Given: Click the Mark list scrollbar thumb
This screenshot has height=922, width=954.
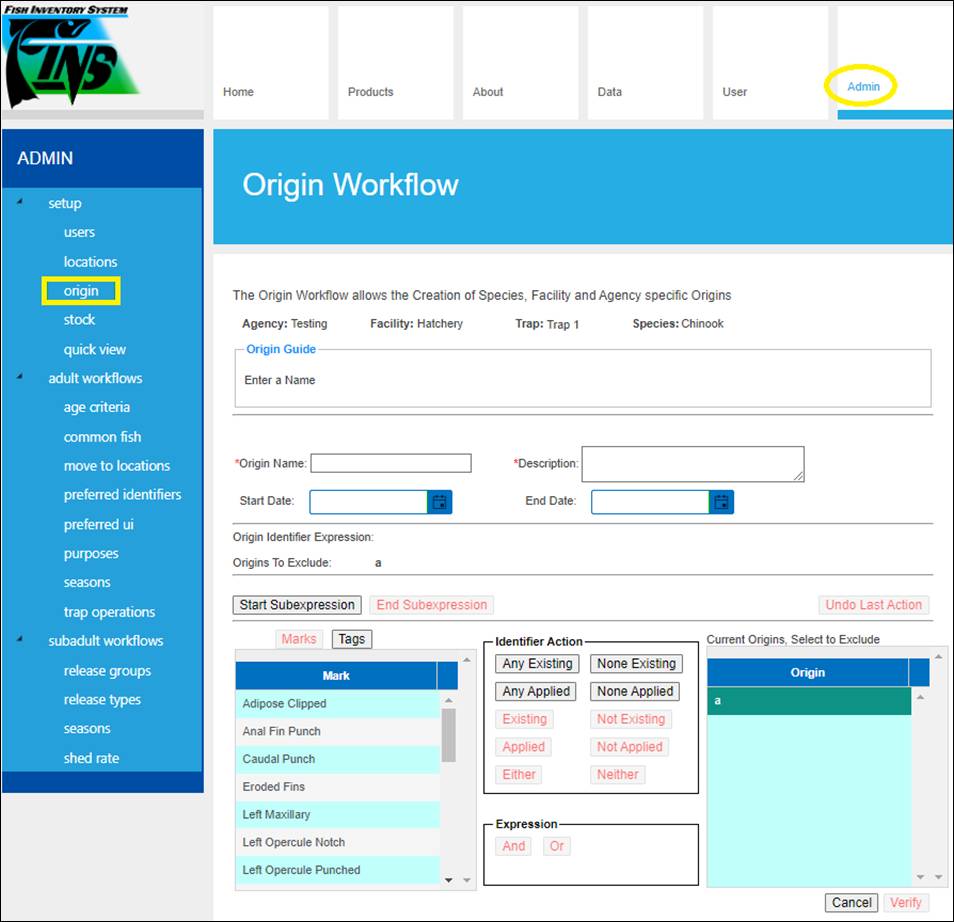Looking at the screenshot, I should (448, 735).
